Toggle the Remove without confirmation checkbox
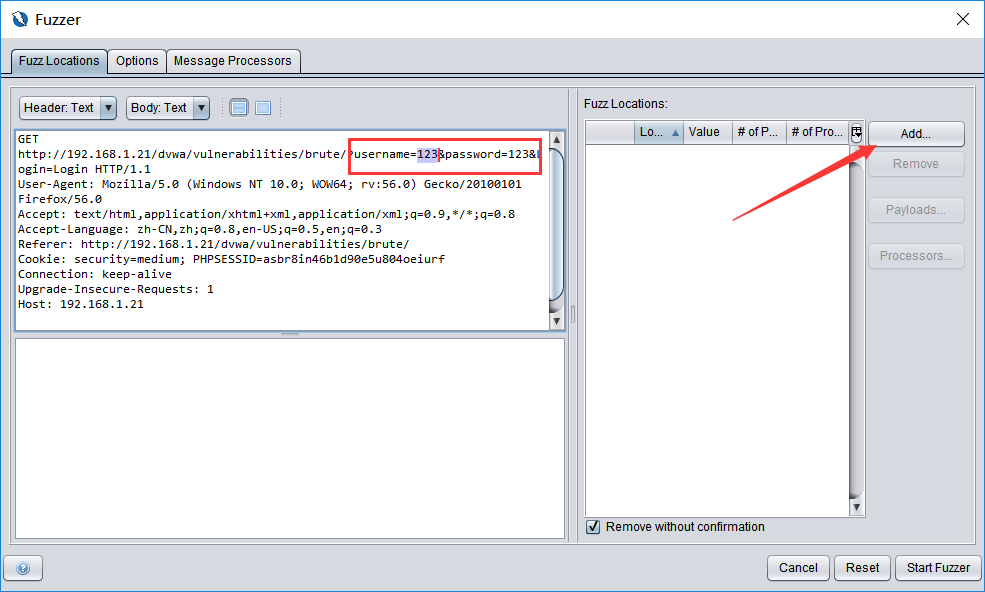 click(593, 527)
